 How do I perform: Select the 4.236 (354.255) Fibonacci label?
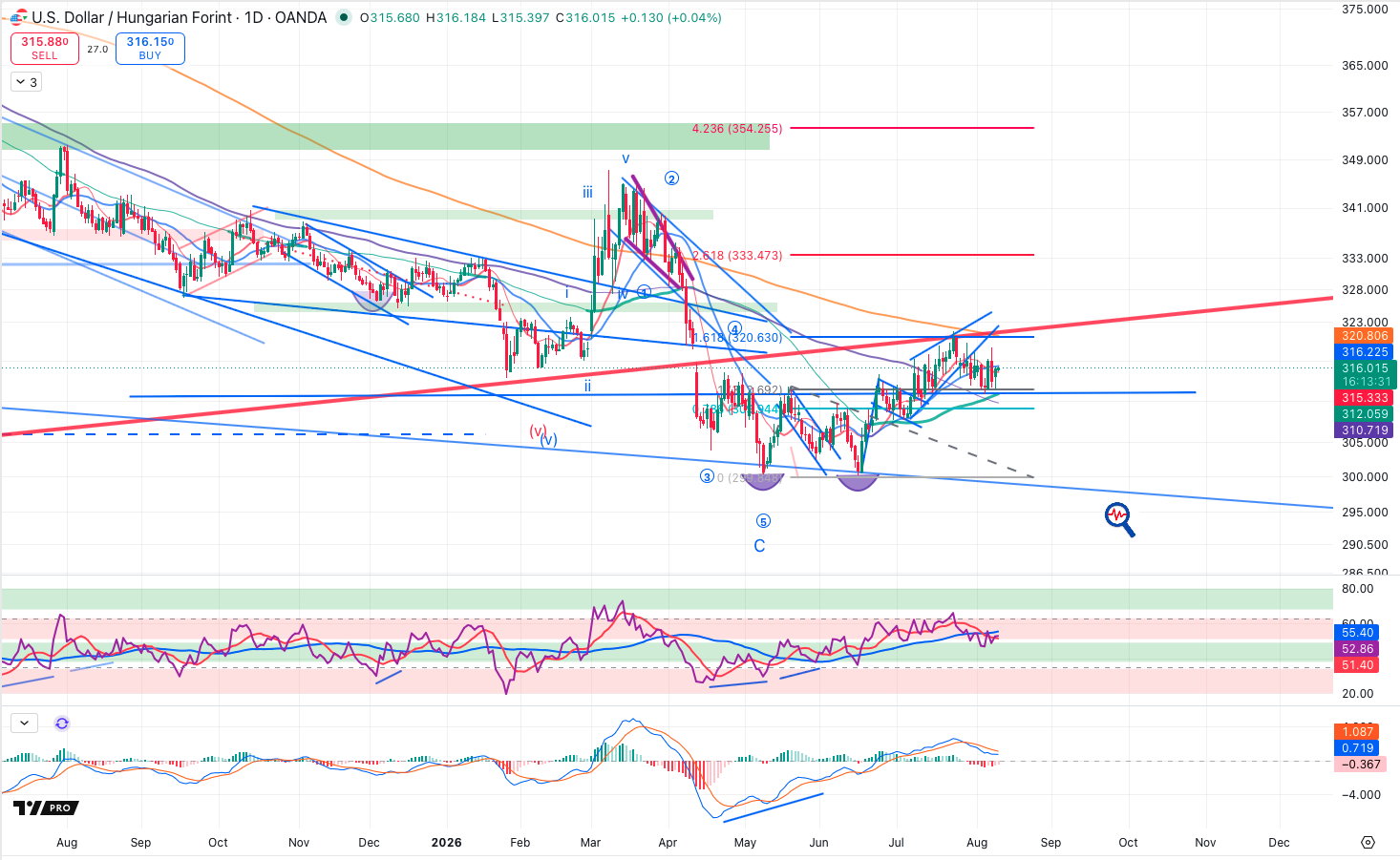point(737,128)
